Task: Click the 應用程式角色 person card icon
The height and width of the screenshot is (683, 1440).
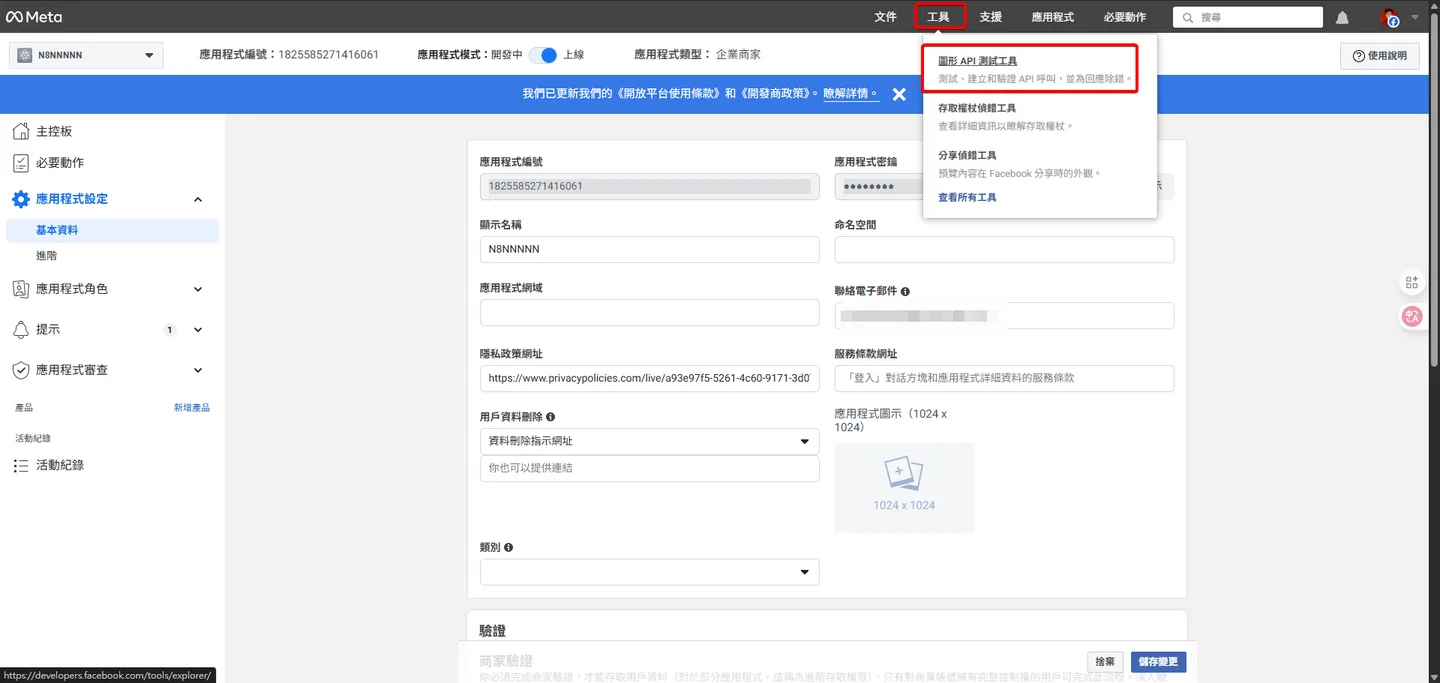Action: [20, 288]
